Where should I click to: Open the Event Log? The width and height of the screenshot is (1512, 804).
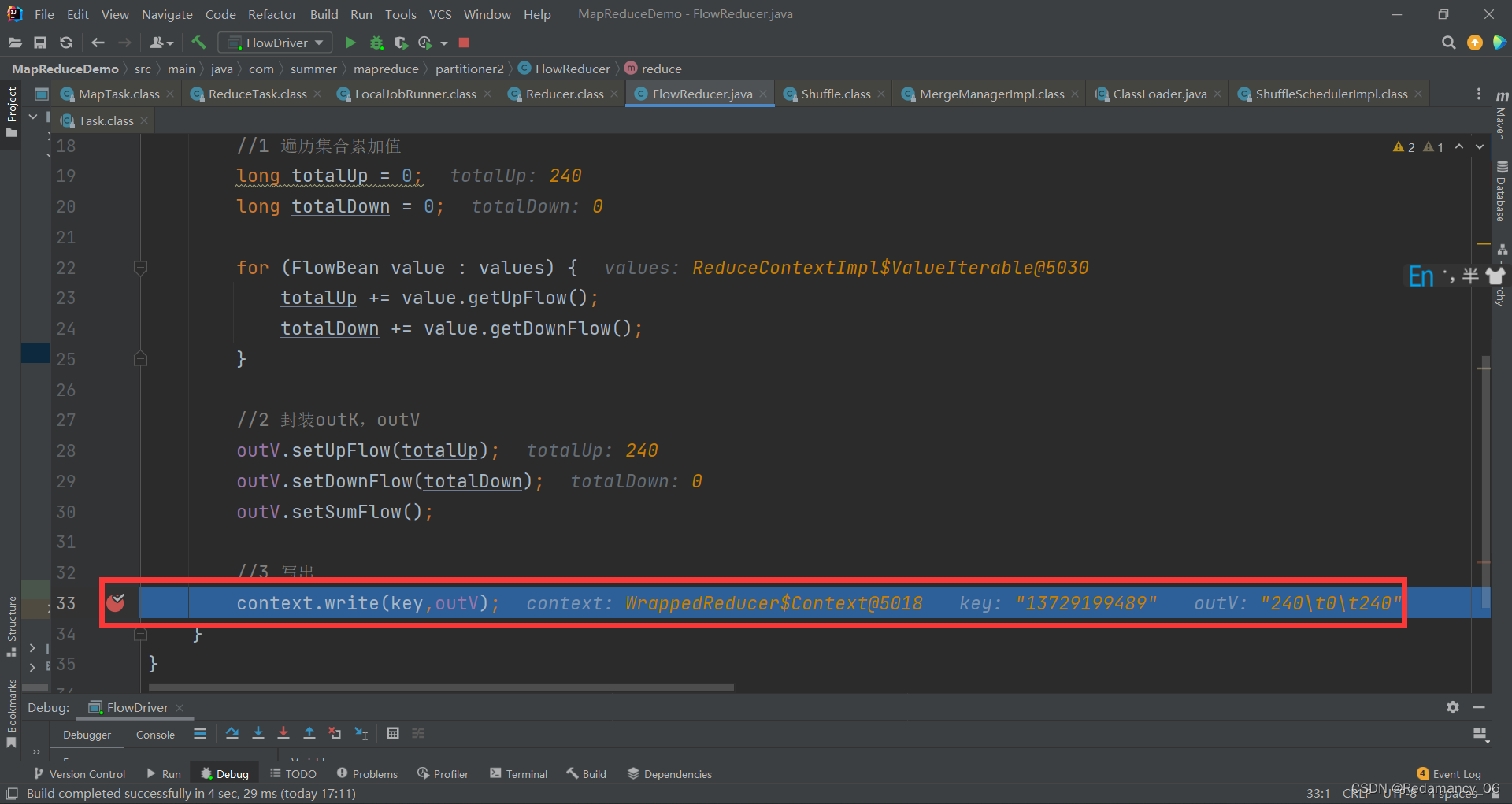1449,774
